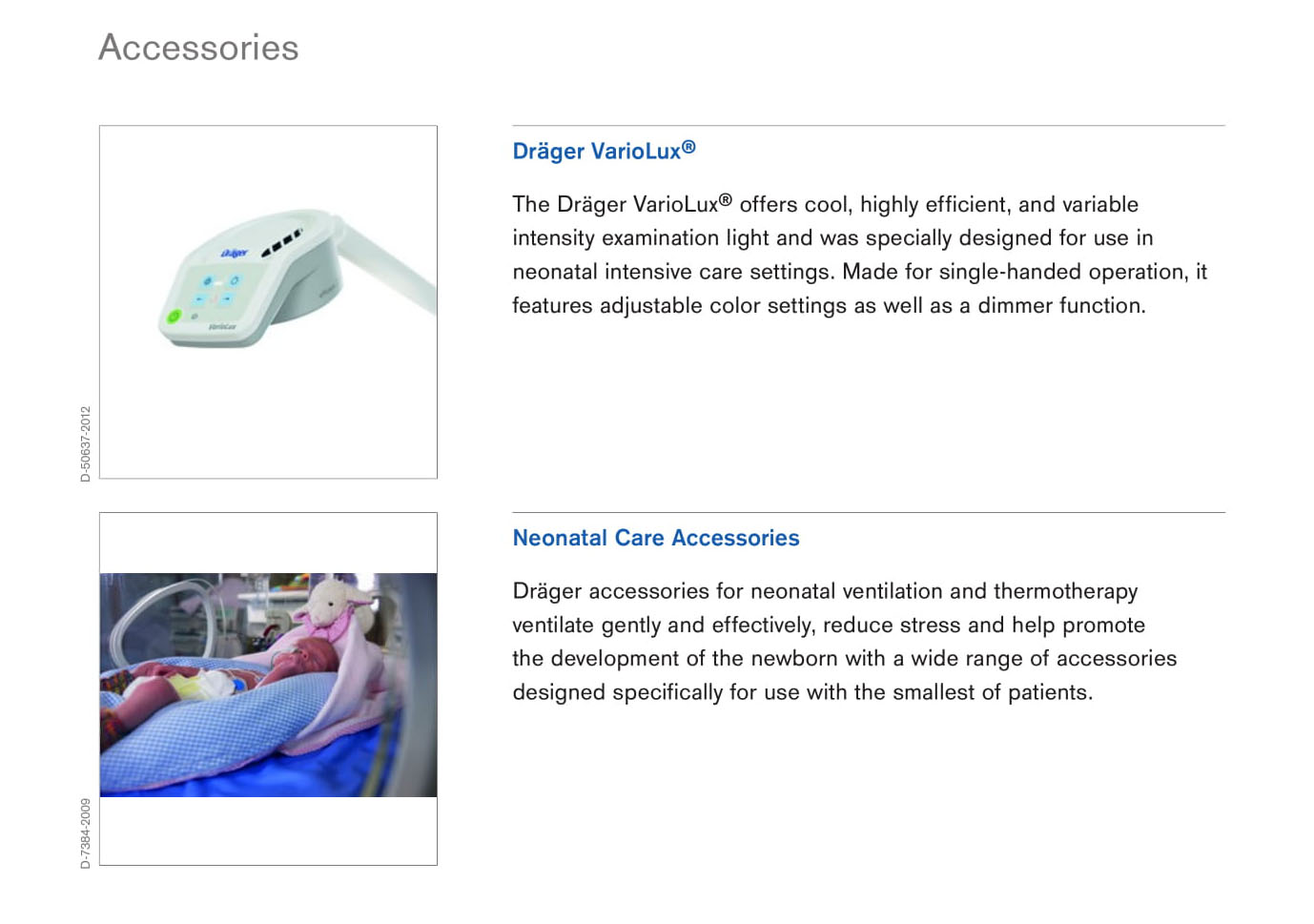The height and width of the screenshot is (924, 1314).
Task: Click the D-50637-2012 image reference code
Action: [x=86, y=444]
